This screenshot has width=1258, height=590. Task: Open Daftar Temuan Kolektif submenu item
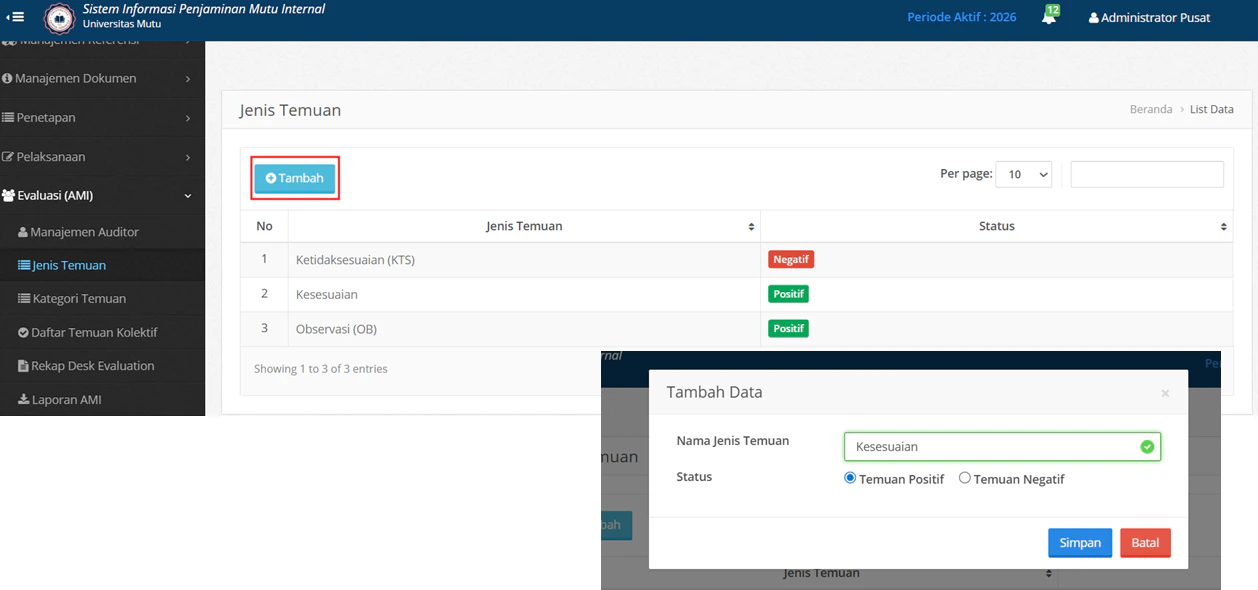click(x=102, y=332)
